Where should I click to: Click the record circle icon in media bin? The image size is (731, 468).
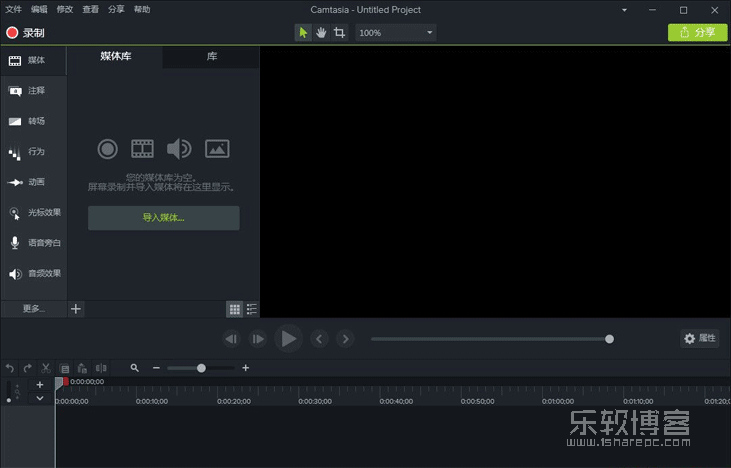point(107,149)
